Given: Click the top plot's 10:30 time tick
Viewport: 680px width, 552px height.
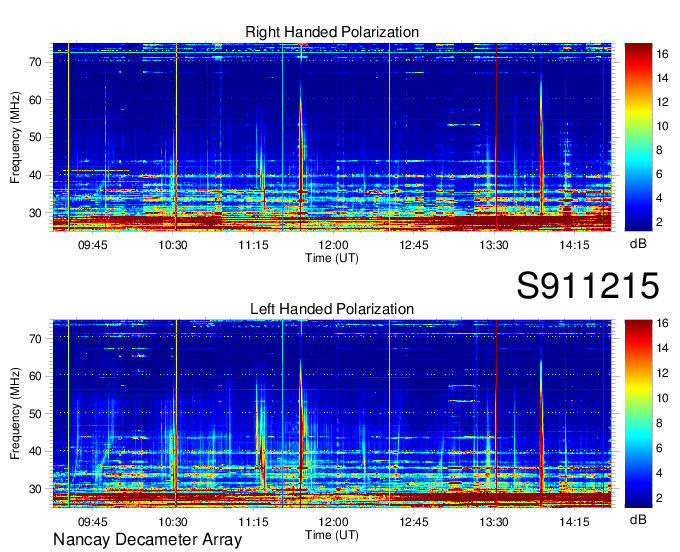Looking at the screenshot, I should tap(173, 245).
